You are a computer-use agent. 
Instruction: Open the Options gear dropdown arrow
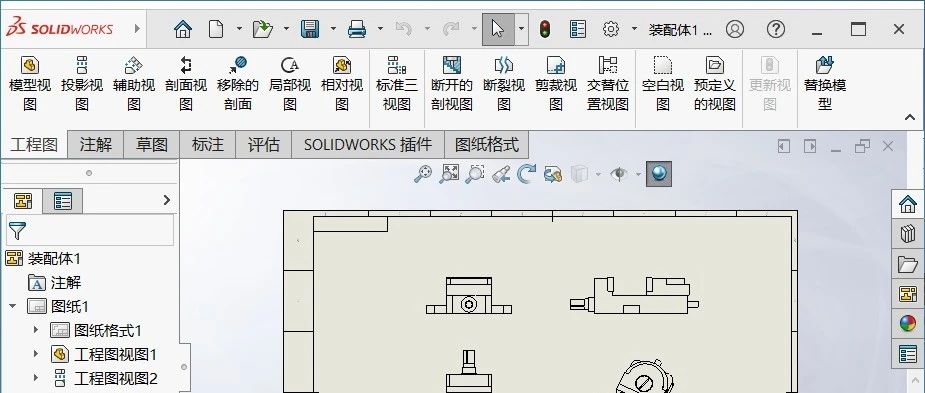634,28
